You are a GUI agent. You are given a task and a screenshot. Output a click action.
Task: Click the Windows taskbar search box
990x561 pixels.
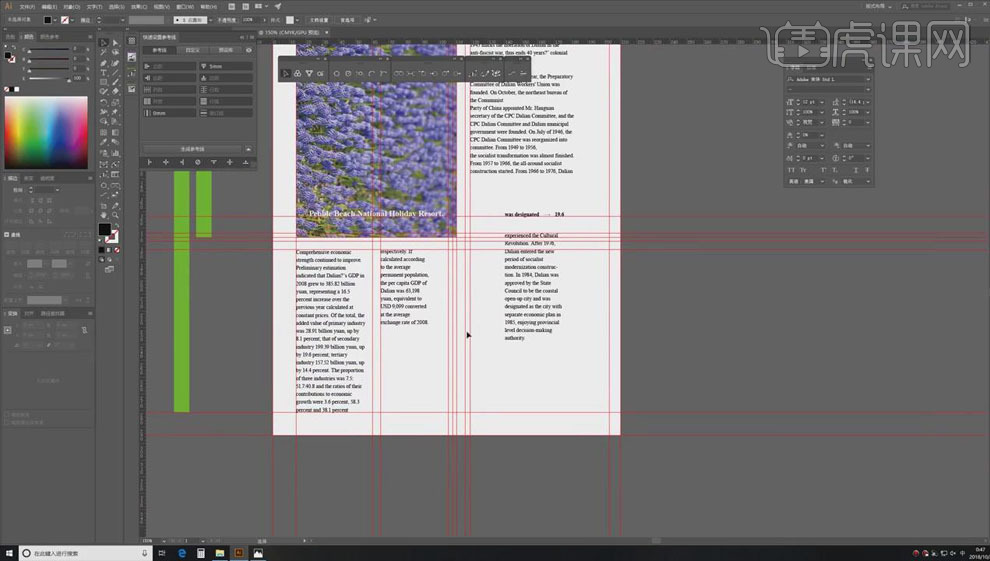[x=85, y=553]
